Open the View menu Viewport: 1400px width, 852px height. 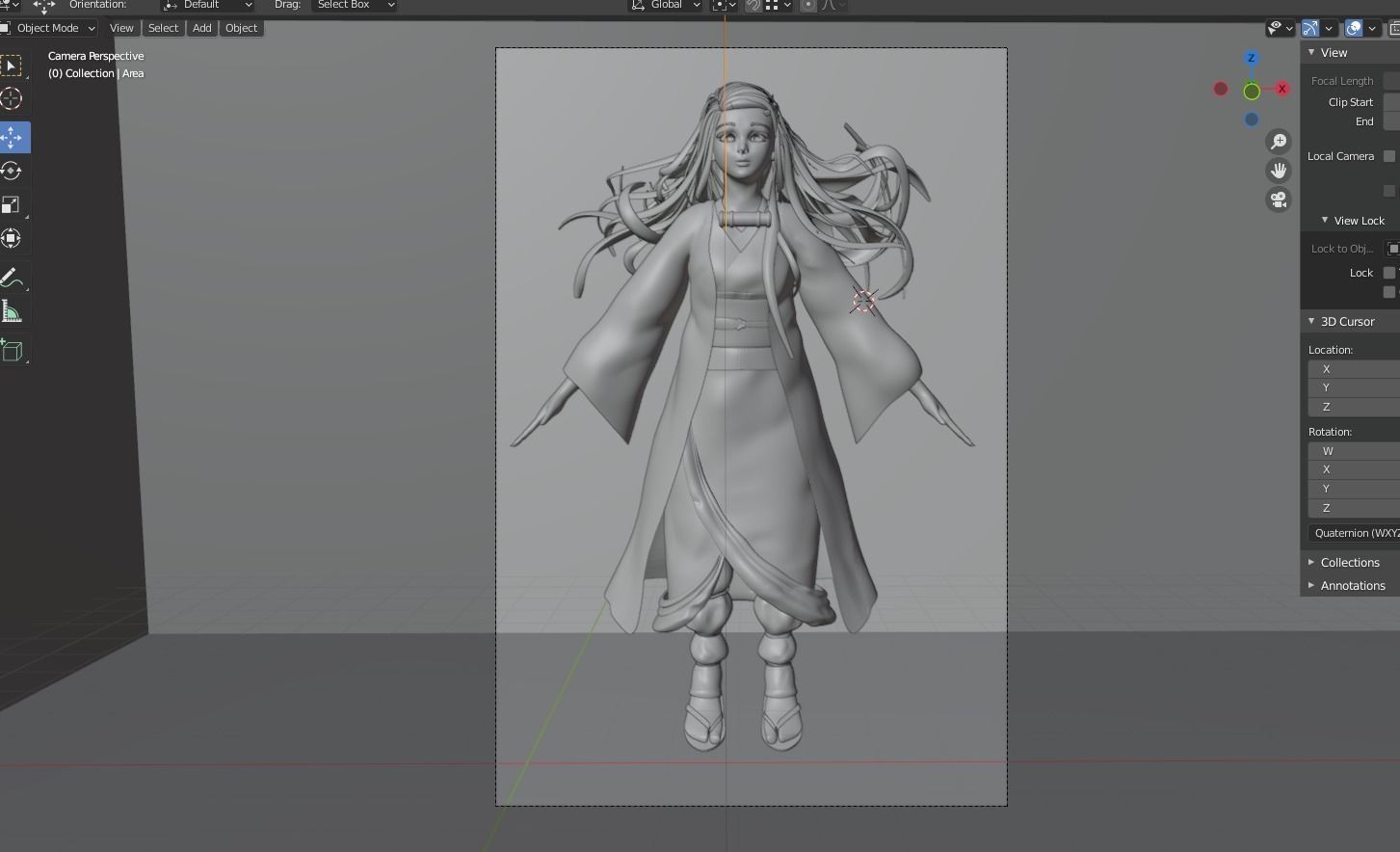120,28
